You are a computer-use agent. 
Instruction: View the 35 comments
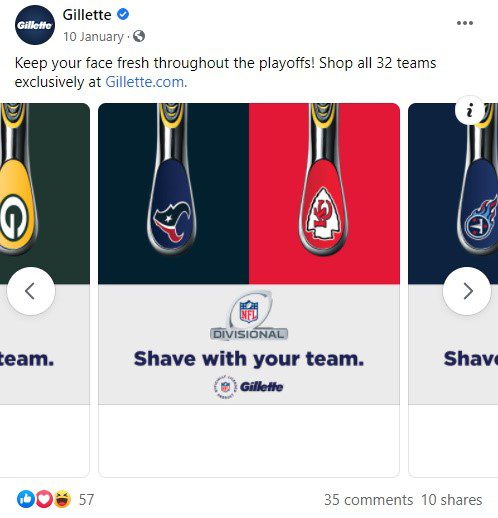tap(368, 500)
